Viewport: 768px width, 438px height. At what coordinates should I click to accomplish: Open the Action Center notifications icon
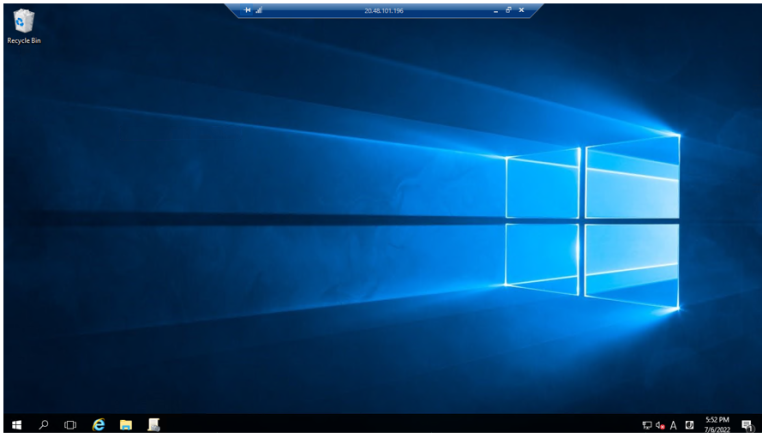tap(747, 425)
